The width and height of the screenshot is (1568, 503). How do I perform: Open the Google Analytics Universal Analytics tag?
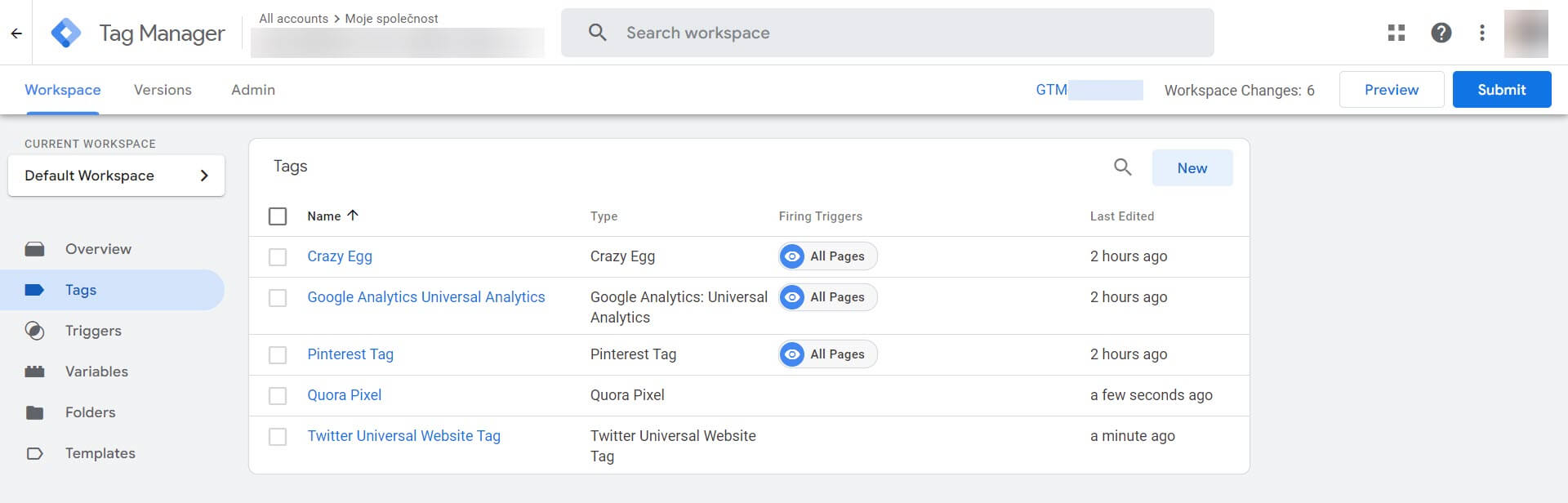426,297
